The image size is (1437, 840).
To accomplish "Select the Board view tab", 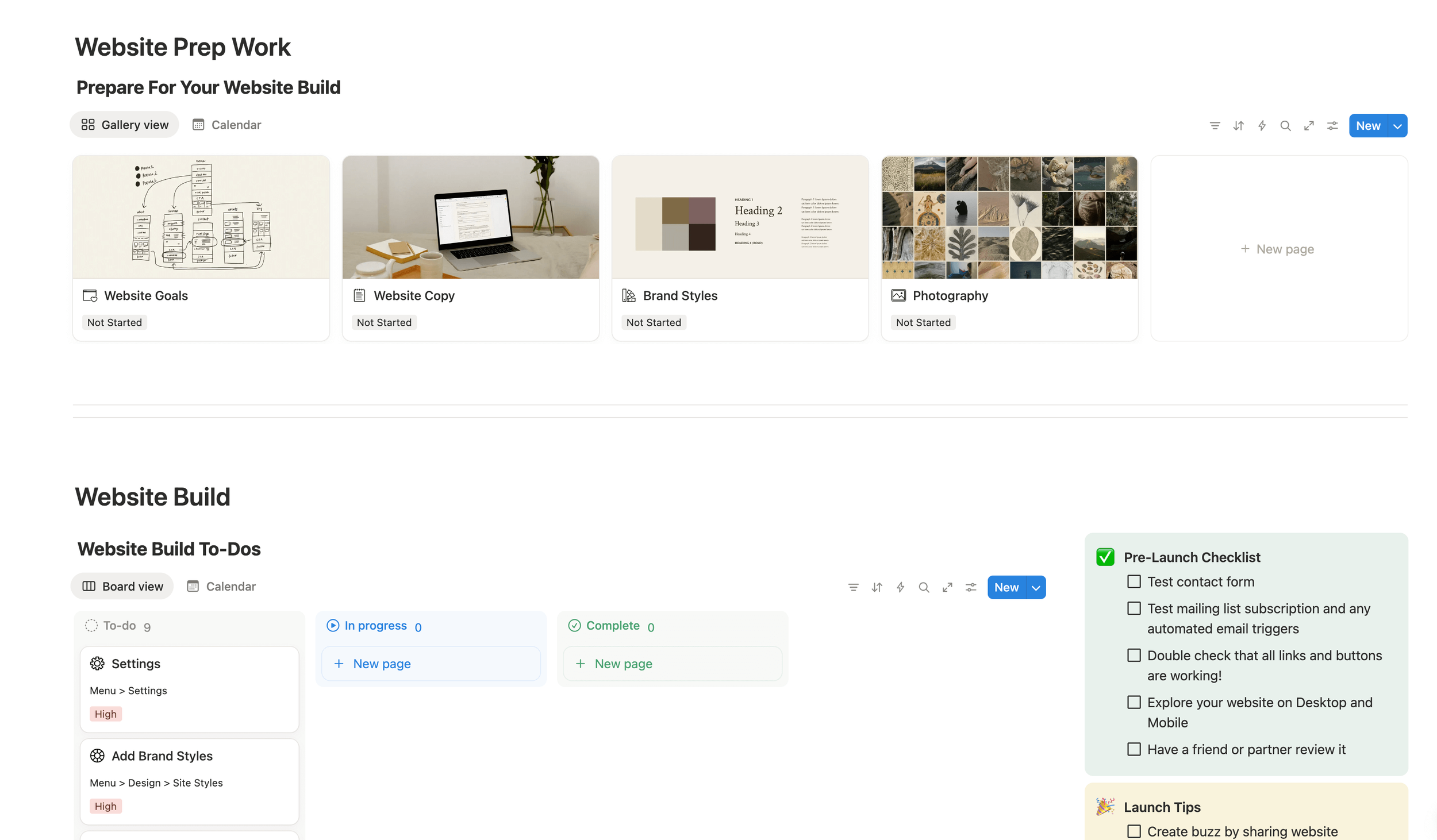I will [x=122, y=586].
